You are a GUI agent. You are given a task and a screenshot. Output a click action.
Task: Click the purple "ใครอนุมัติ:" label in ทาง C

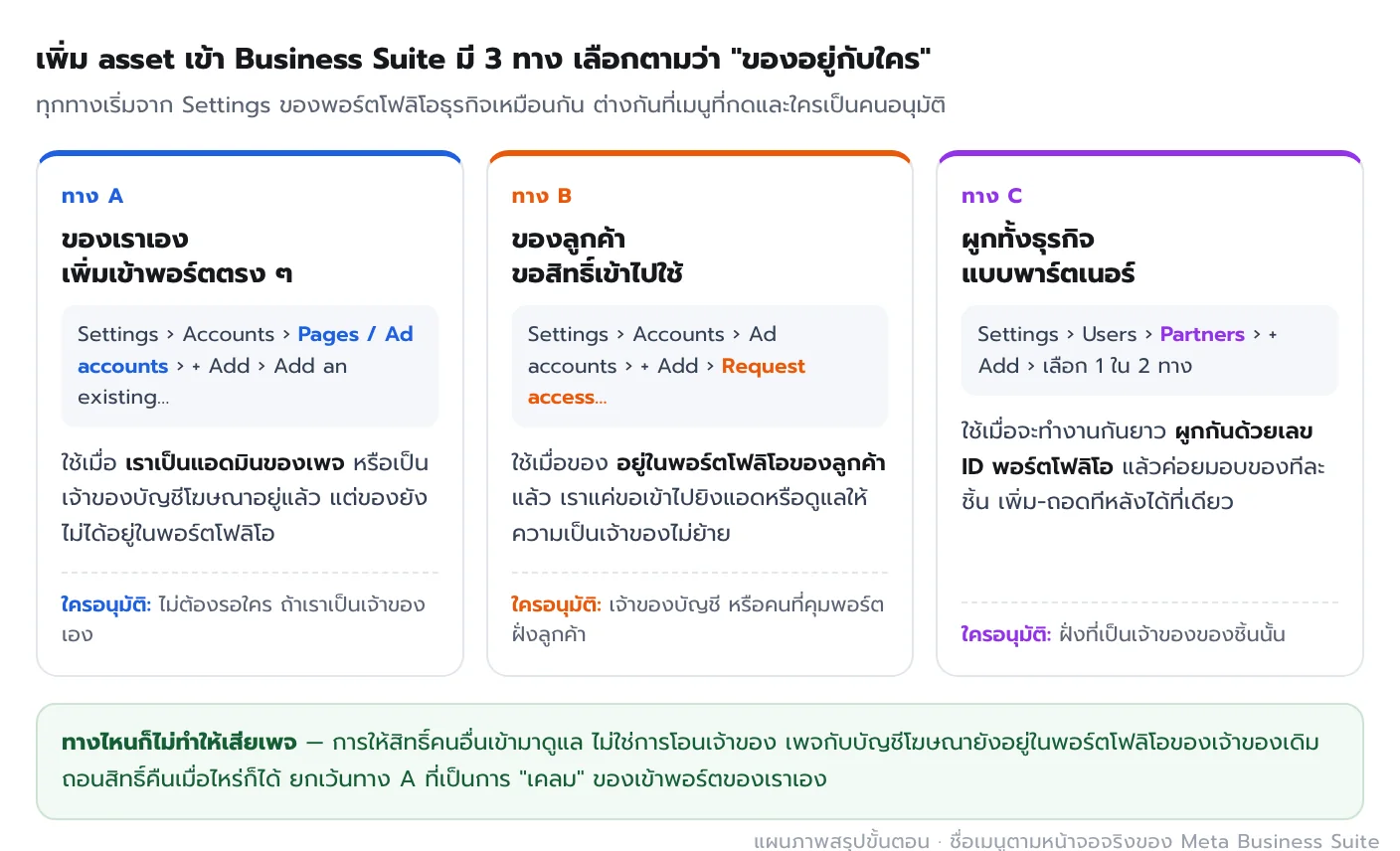1006,634
